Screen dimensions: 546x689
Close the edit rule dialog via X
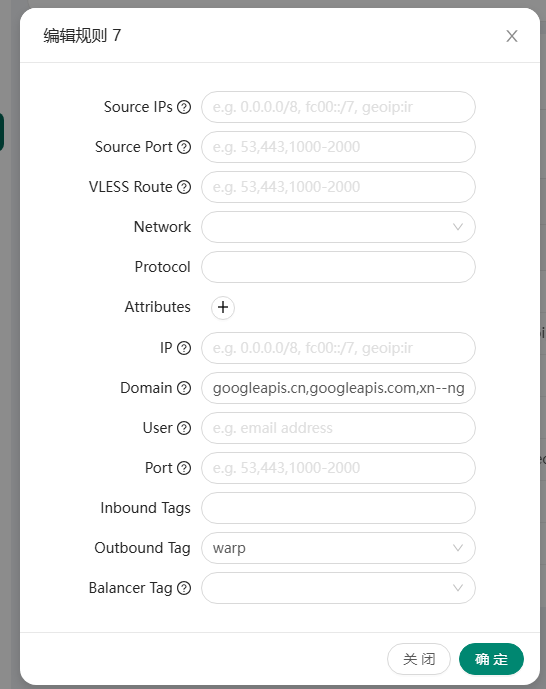[512, 36]
